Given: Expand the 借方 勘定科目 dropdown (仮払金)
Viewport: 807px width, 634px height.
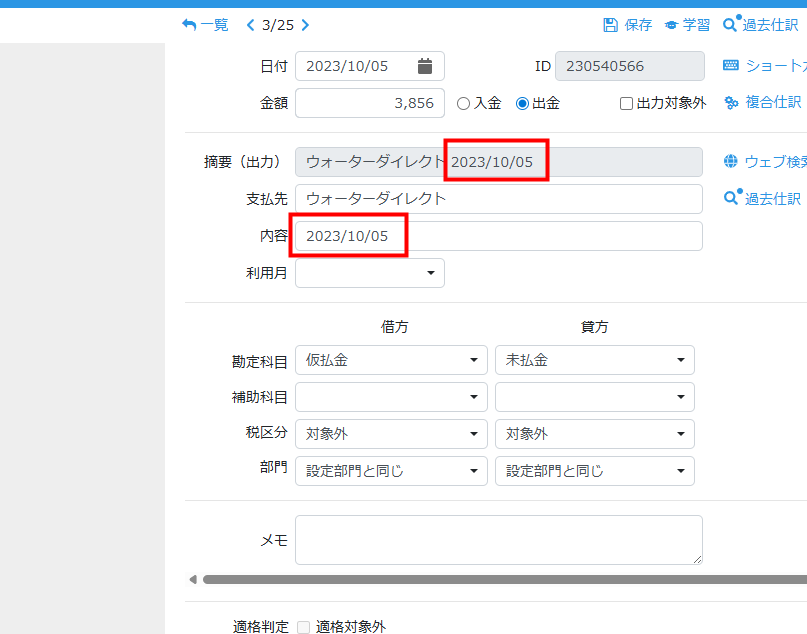Looking at the screenshot, I should tap(391, 360).
